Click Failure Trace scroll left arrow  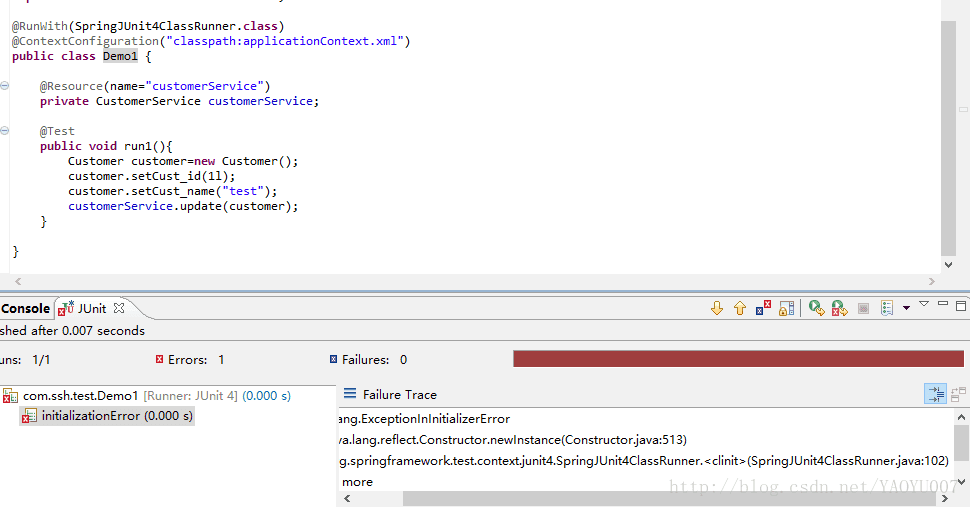pos(347,498)
